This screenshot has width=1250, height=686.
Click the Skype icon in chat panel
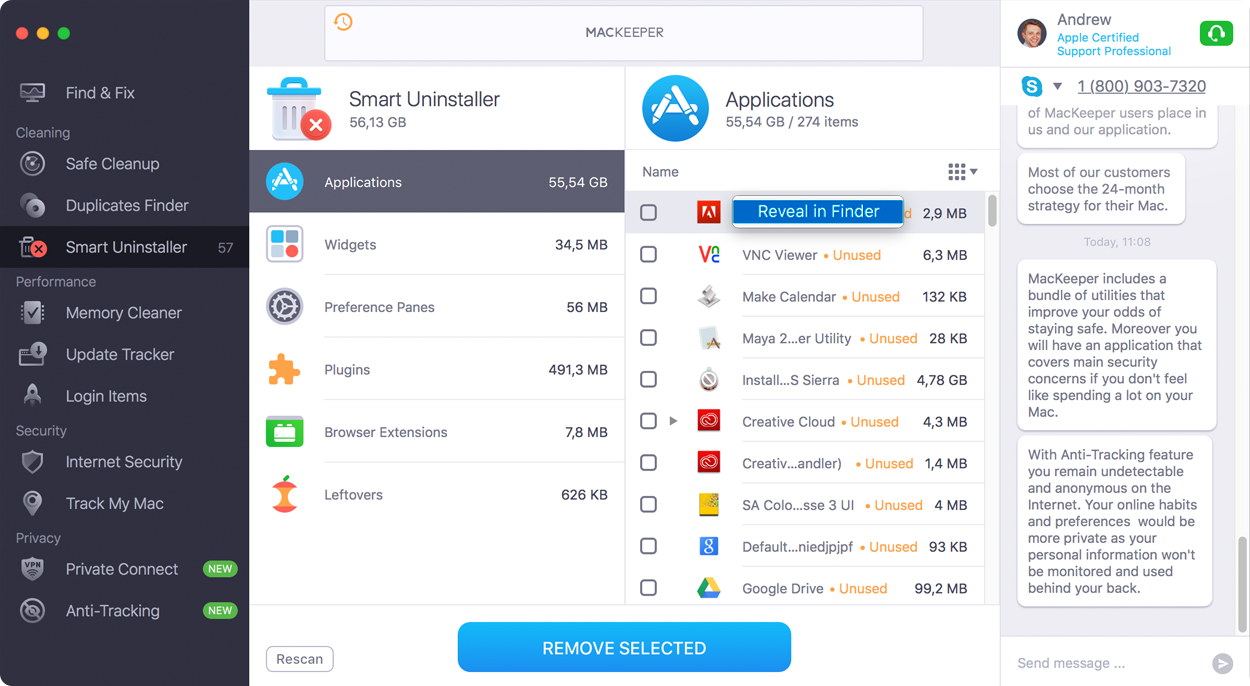point(1031,86)
